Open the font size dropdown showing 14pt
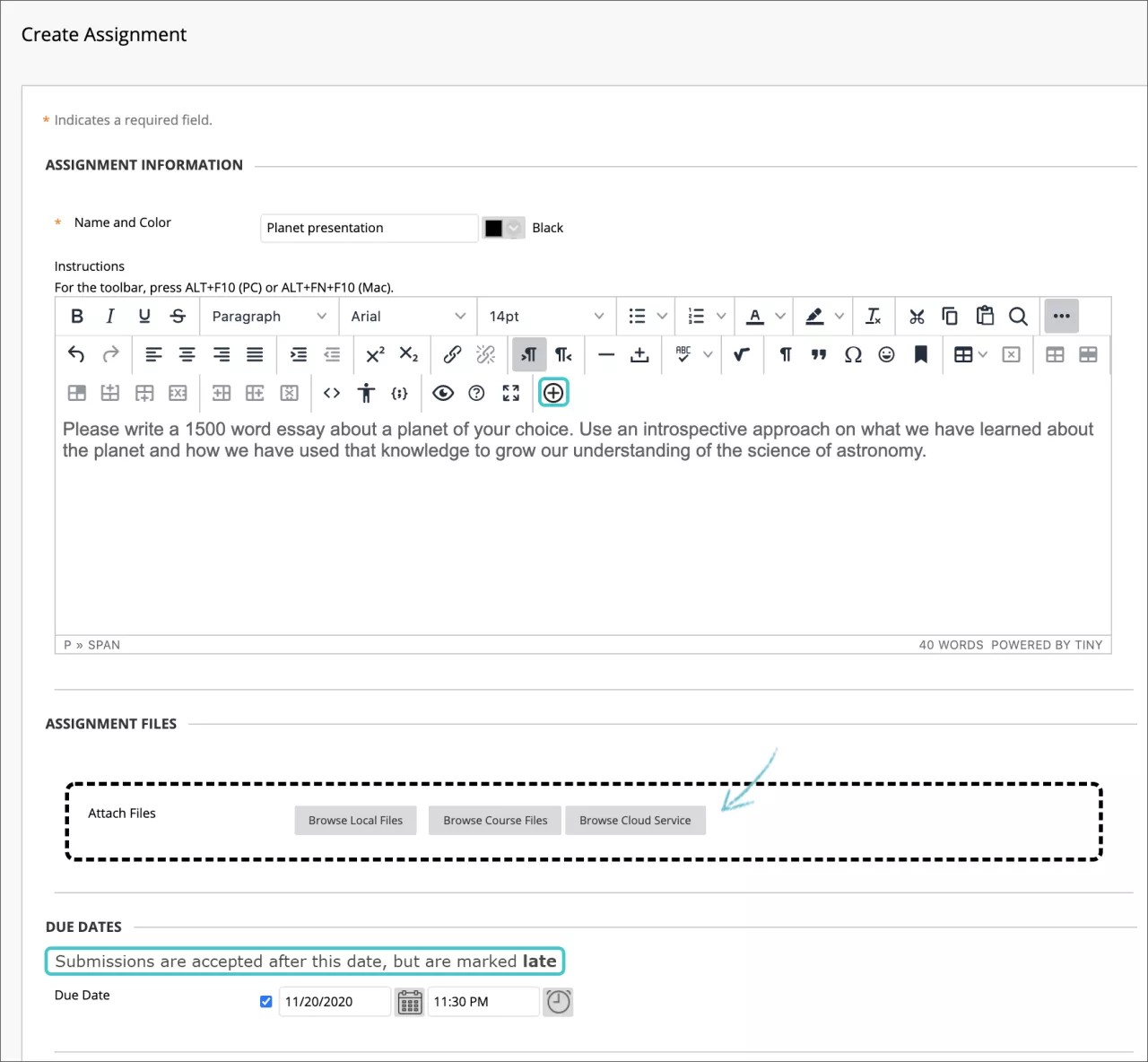Image resolution: width=1148 pixels, height=1062 pixels. [x=545, y=316]
